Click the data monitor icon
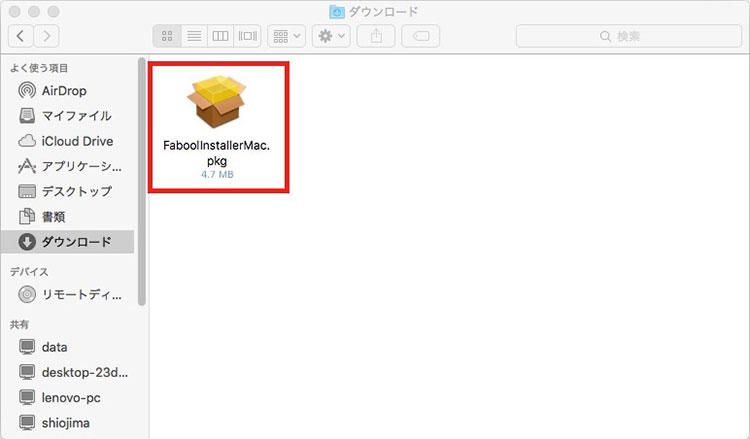The image size is (750, 439). 27,347
